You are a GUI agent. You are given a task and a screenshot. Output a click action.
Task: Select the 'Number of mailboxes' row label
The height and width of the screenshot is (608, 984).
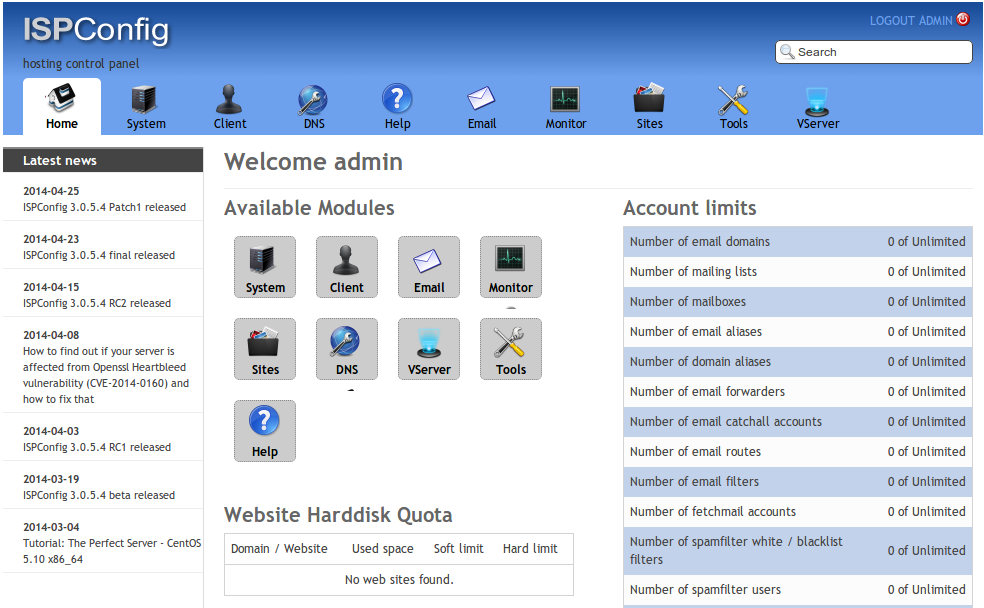[688, 302]
